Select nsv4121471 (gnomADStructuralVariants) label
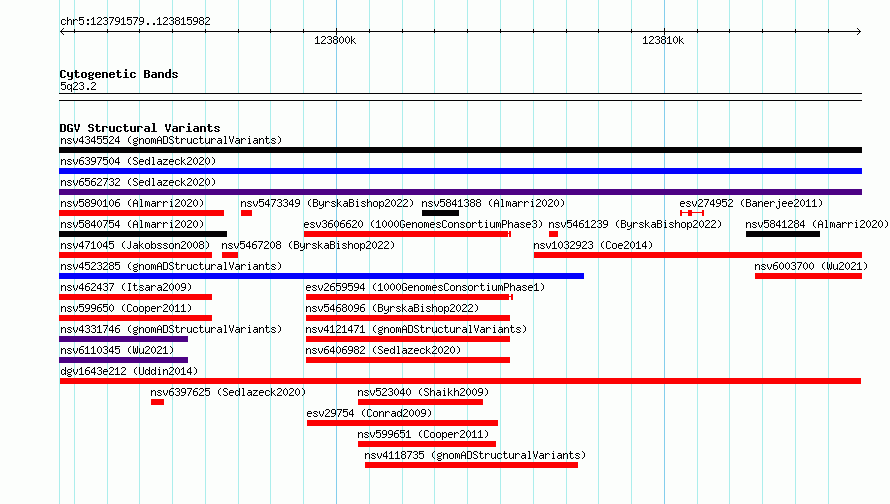 pos(416,329)
